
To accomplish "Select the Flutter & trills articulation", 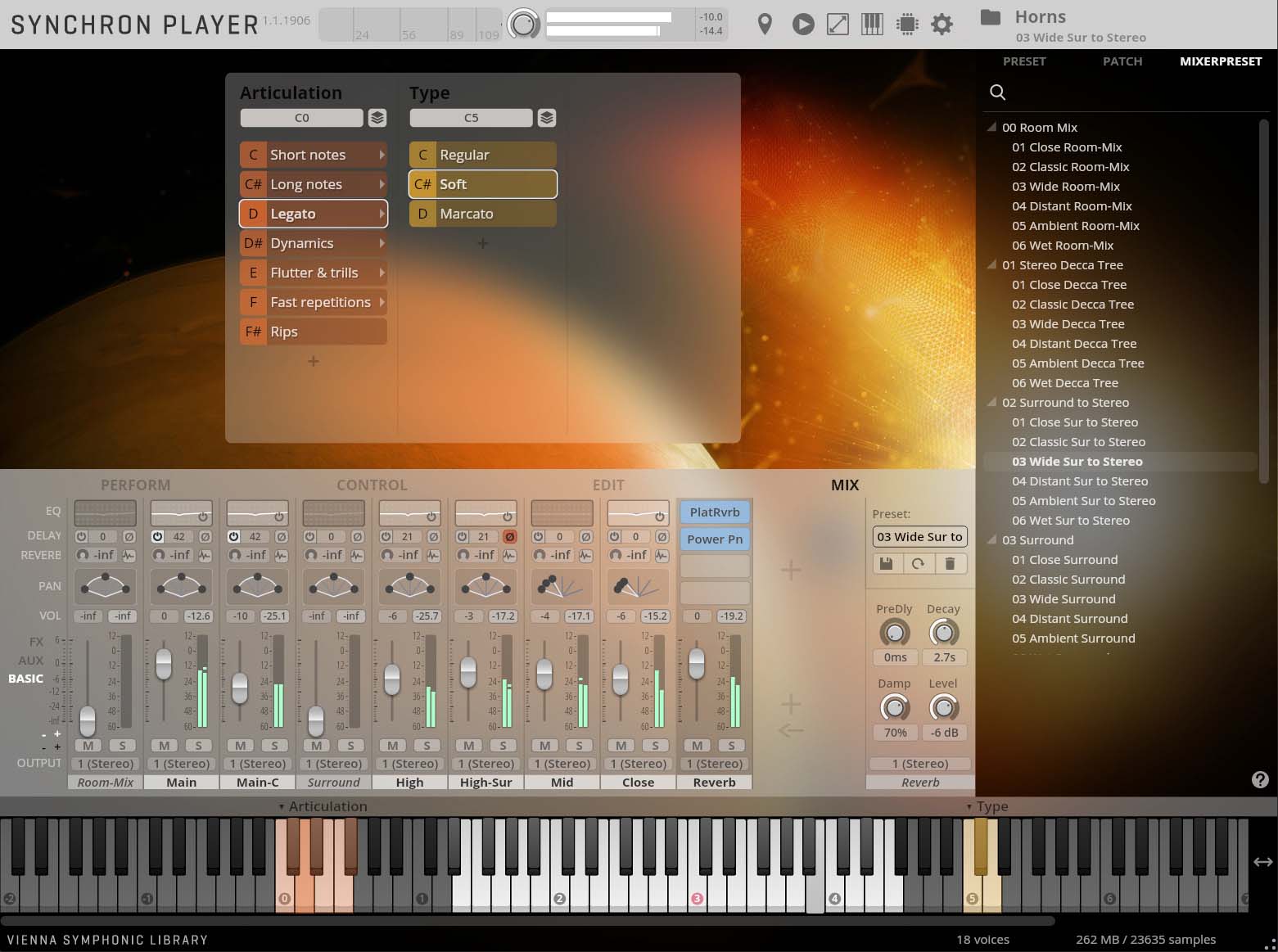I will pyautogui.click(x=314, y=273).
